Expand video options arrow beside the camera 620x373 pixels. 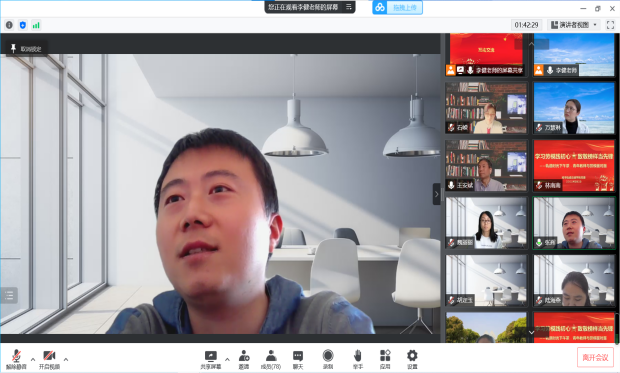click(x=66, y=359)
